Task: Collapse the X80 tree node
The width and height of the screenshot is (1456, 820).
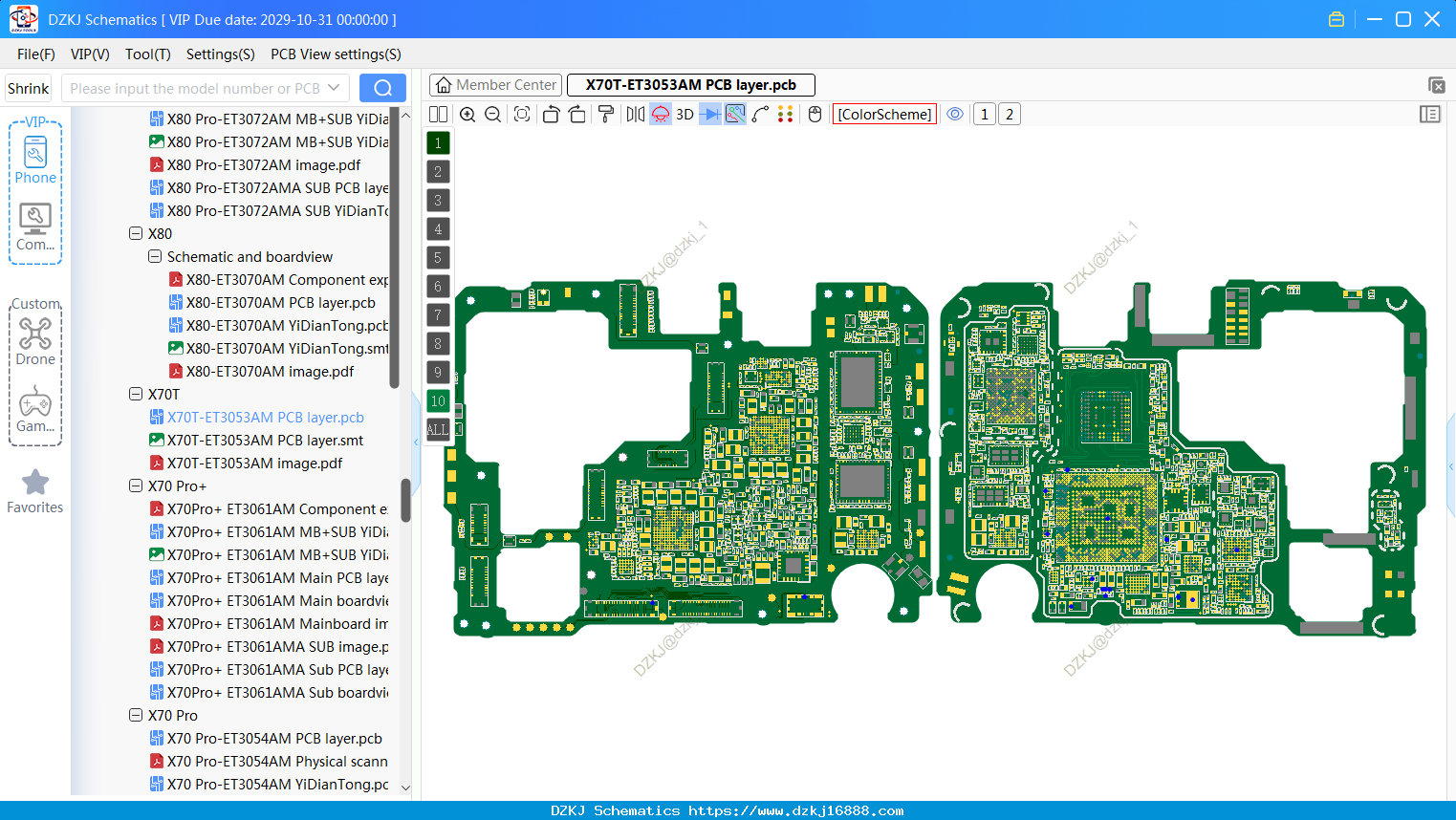Action: tap(136, 234)
